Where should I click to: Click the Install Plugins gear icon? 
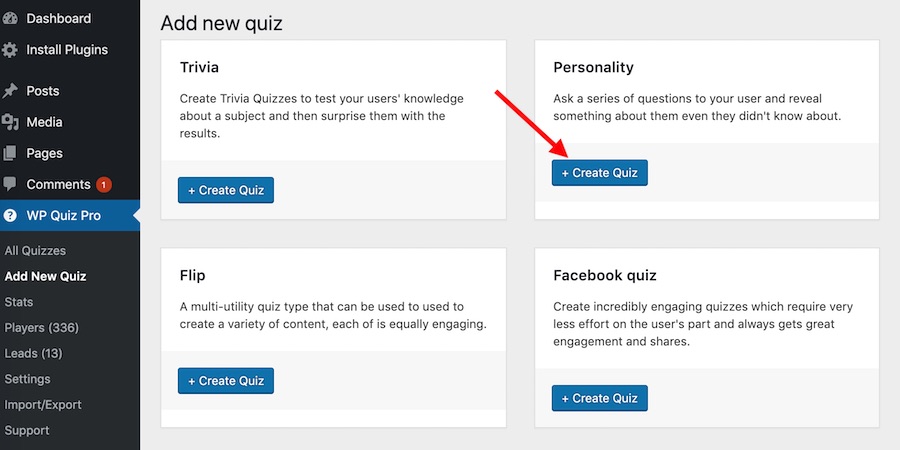(x=10, y=50)
